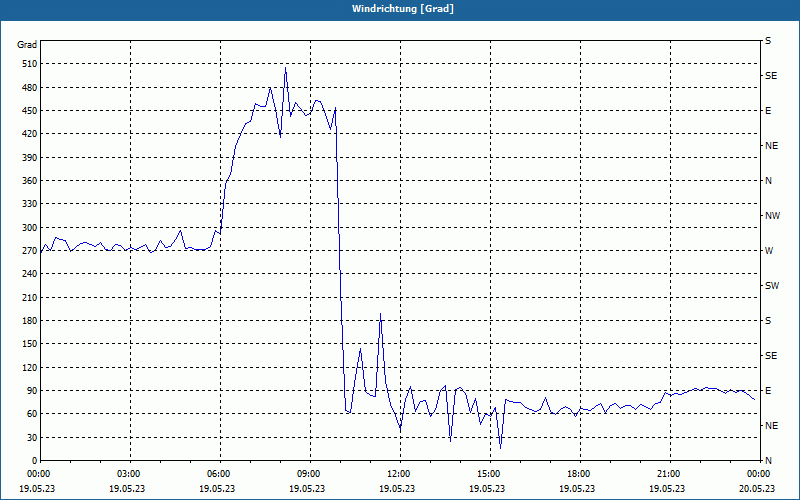Click the chart title Windrichtung [Grad]

(x=403, y=9)
